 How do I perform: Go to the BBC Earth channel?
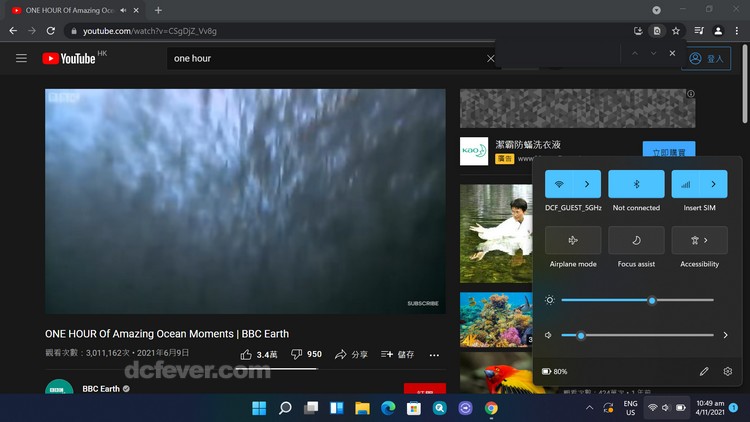(101, 389)
